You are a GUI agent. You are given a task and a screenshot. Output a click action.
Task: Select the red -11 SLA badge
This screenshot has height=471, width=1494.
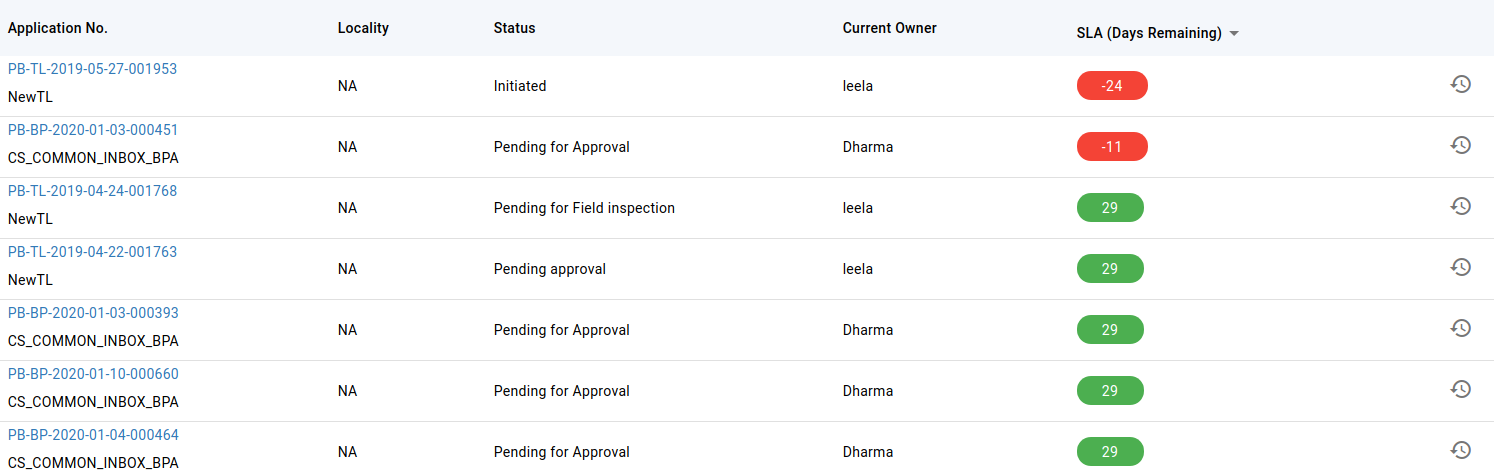1112,147
